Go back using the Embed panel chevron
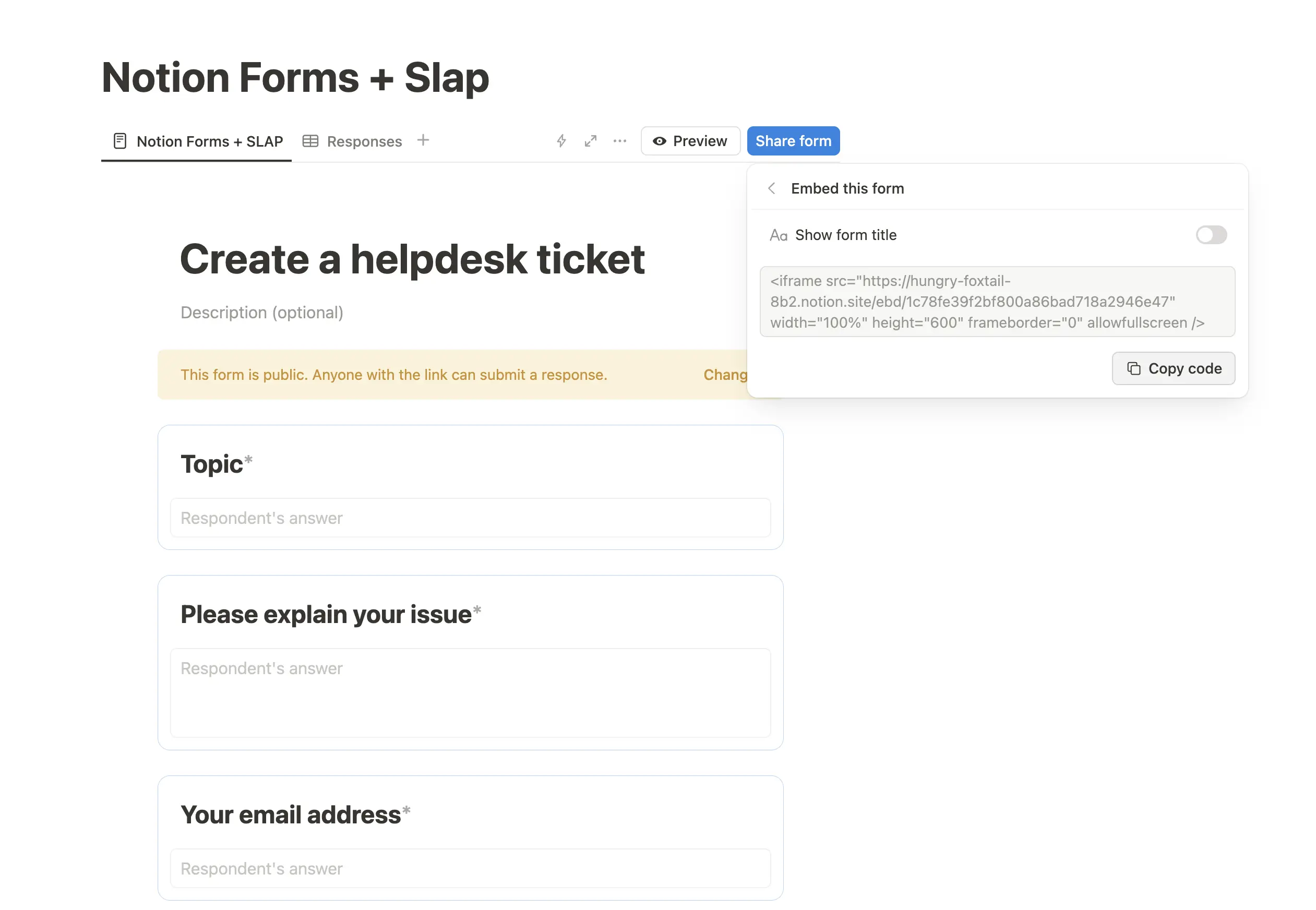This screenshot has height=910, width=1316. tap(771, 188)
